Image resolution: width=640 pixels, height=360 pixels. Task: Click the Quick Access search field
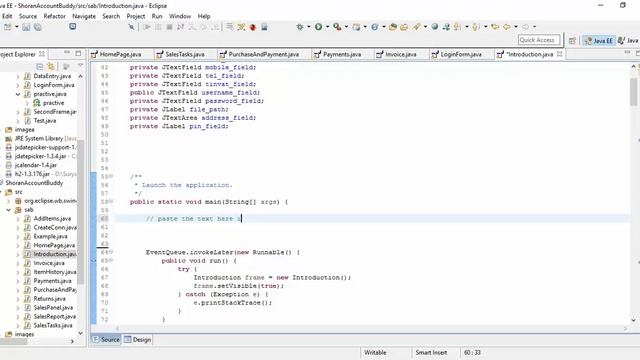tap(539, 40)
